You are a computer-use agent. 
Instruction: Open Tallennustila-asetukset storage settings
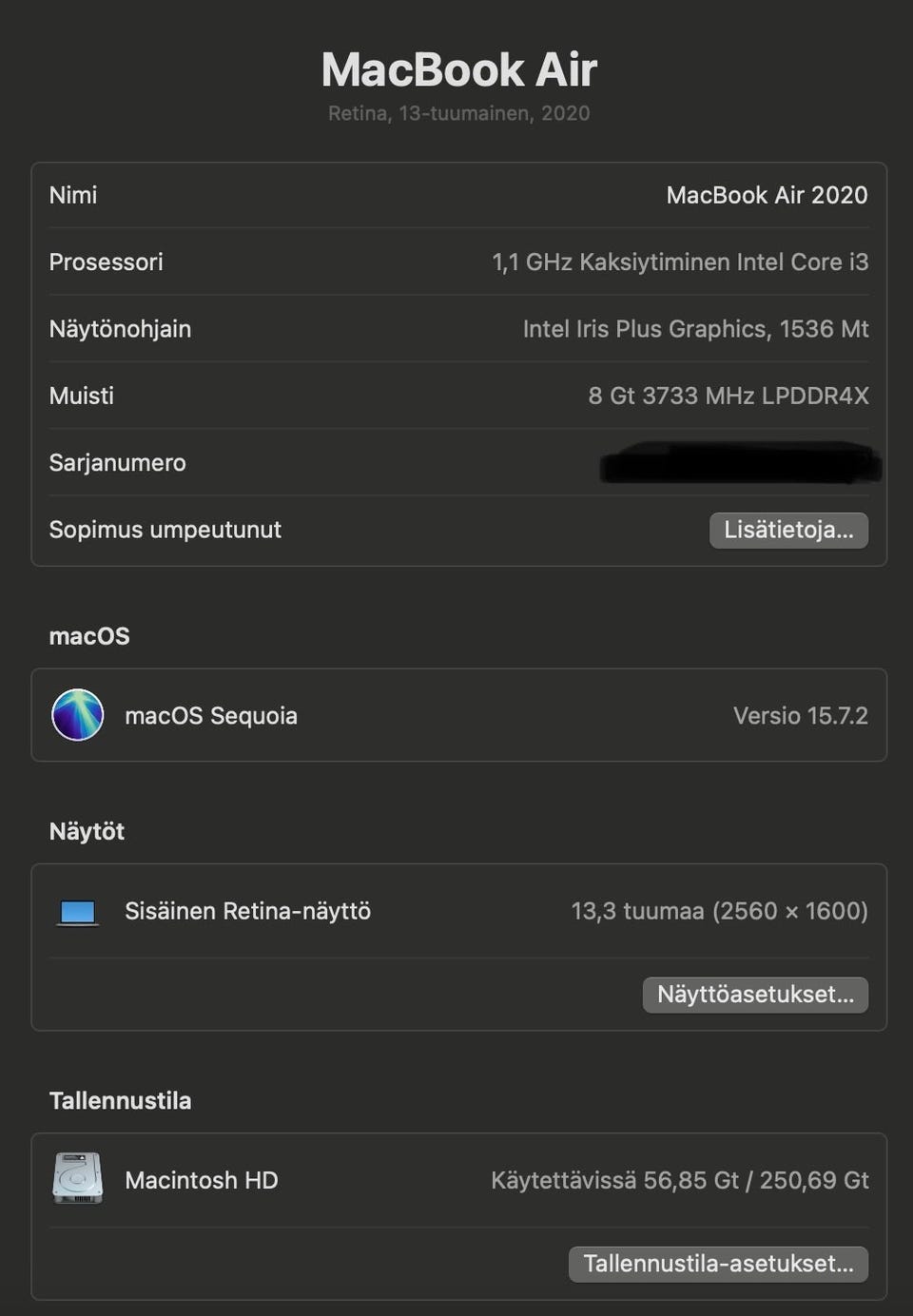click(x=718, y=1264)
